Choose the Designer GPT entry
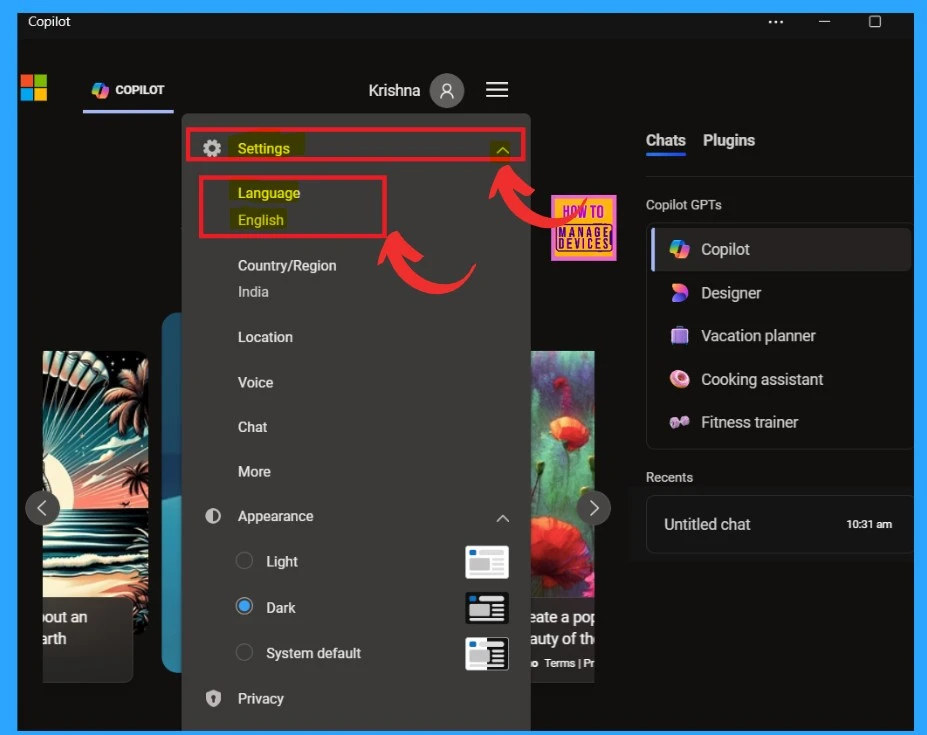Viewport: 927px width, 735px height. [781, 293]
